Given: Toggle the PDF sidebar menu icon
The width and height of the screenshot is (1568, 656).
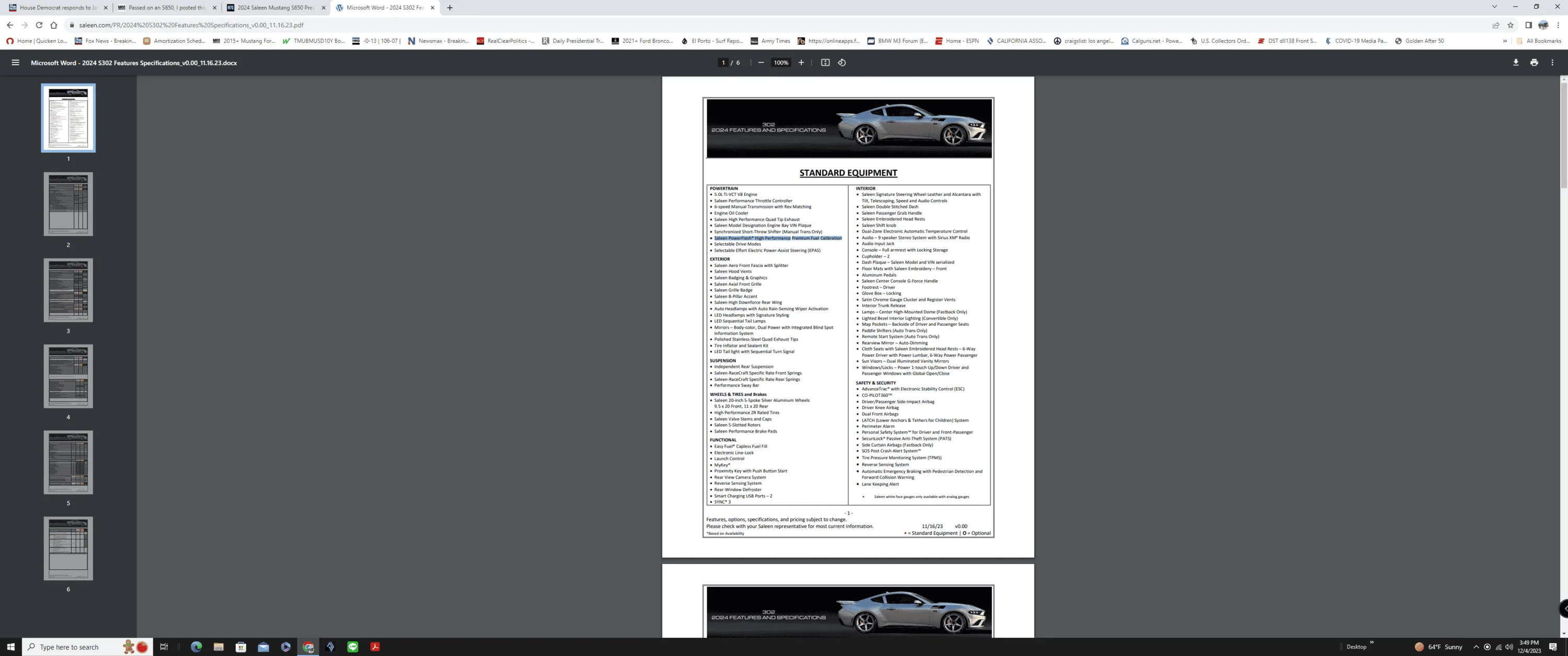Looking at the screenshot, I should (15, 63).
